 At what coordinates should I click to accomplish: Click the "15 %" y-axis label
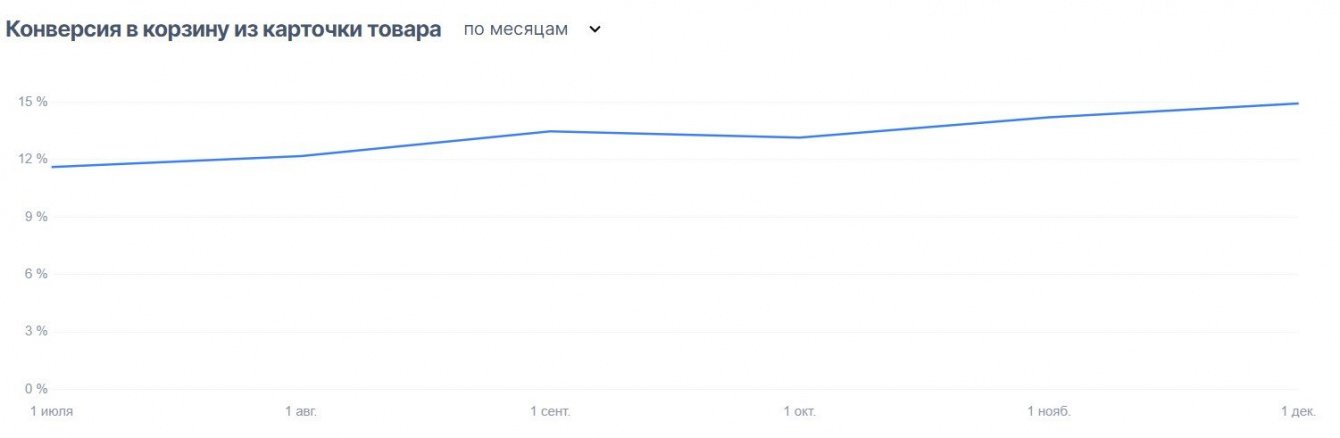[32, 102]
